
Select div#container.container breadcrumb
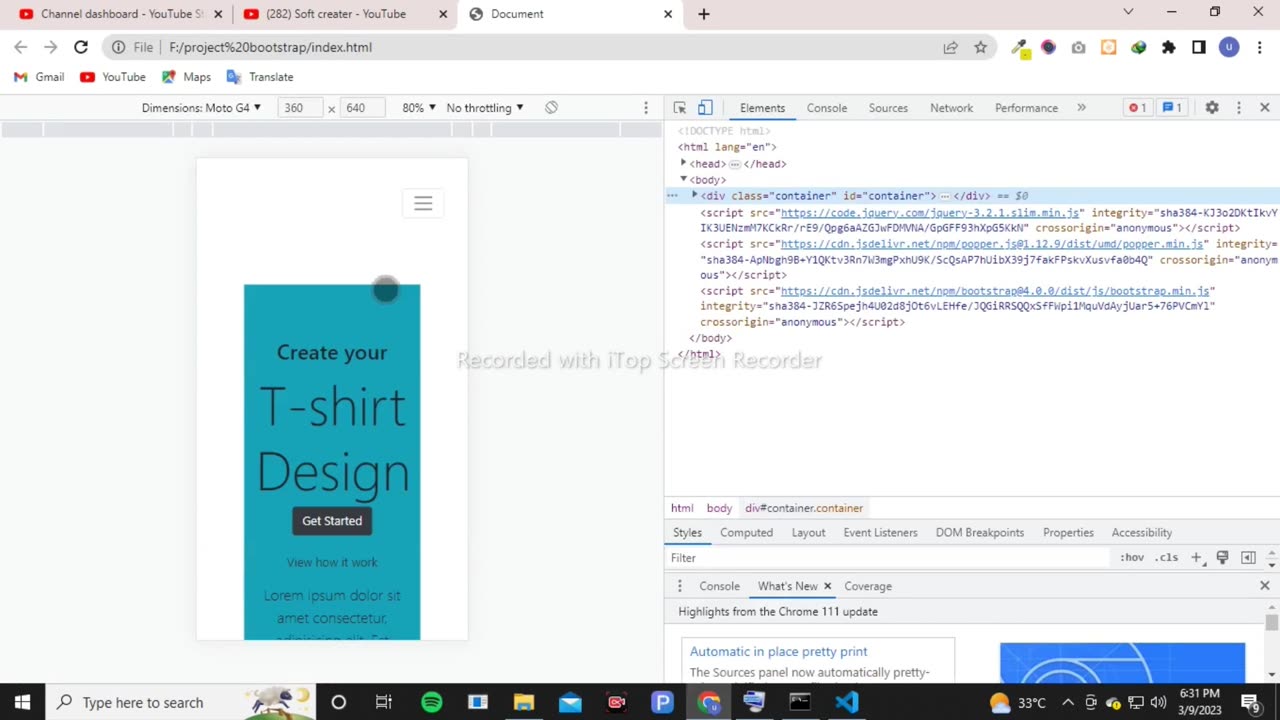(x=804, y=508)
